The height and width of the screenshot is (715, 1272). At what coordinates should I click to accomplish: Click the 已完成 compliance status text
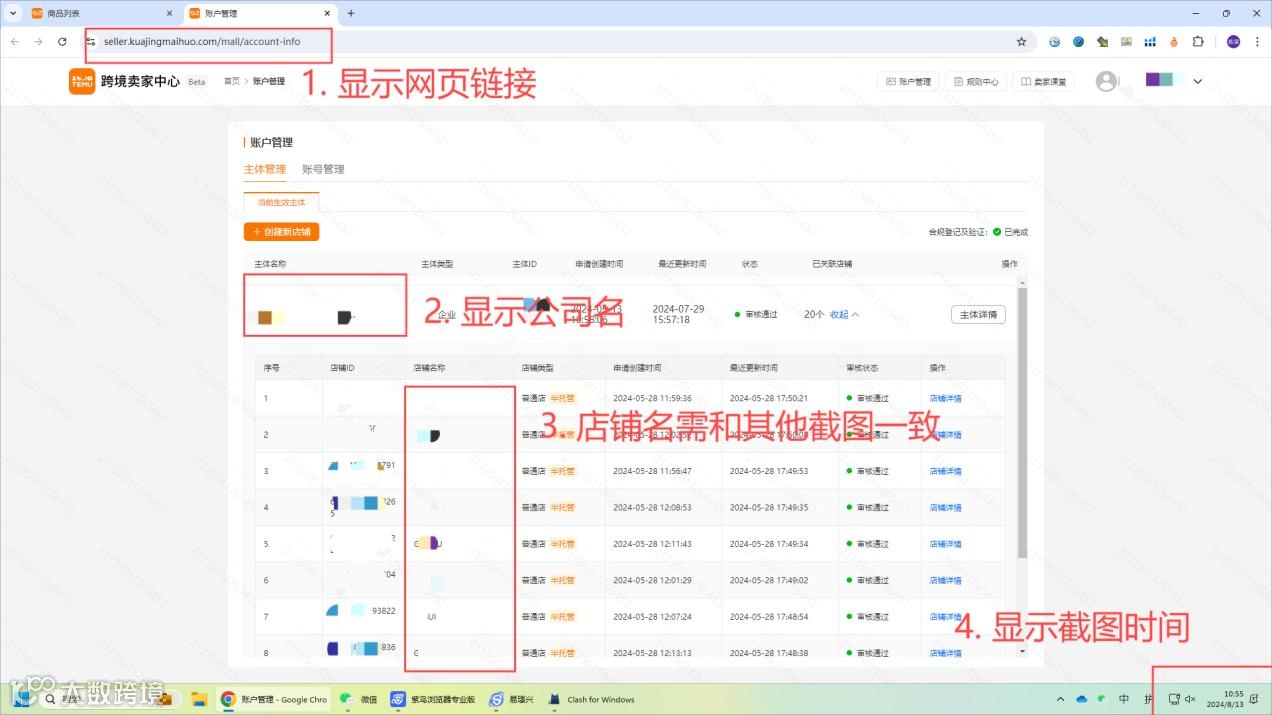click(x=1016, y=232)
